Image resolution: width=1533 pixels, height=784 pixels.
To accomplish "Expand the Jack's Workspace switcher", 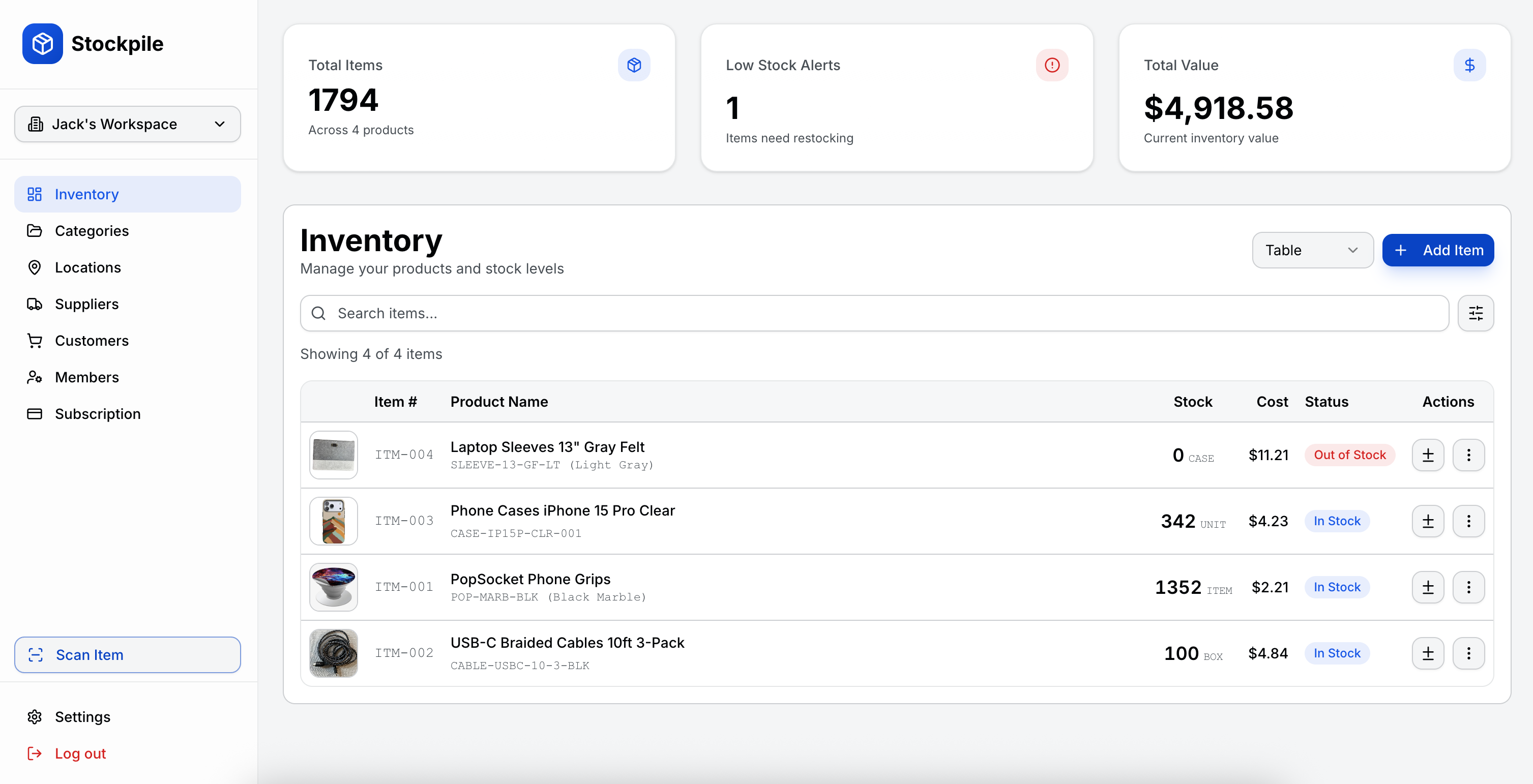I will [x=127, y=124].
